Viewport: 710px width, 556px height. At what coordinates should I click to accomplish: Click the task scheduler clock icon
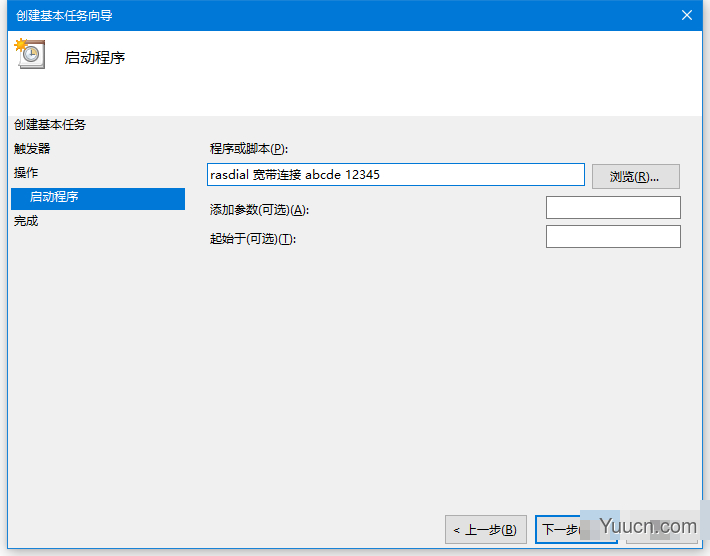click(x=30, y=54)
